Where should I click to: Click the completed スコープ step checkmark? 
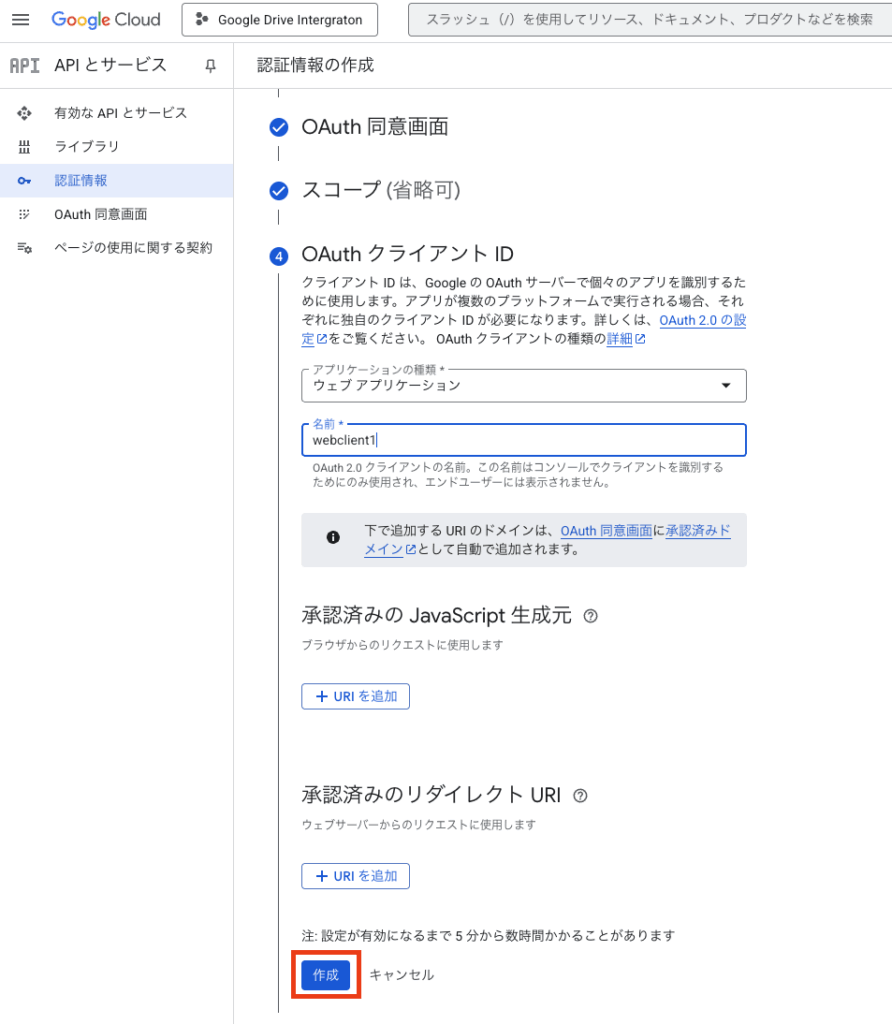click(280, 190)
